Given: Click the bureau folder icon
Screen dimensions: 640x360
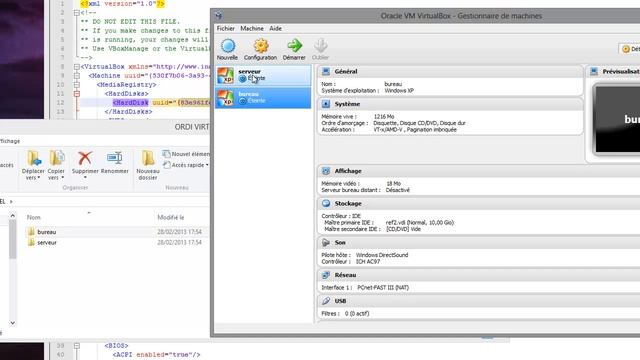Looking at the screenshot, I should [x=31, y=232].
